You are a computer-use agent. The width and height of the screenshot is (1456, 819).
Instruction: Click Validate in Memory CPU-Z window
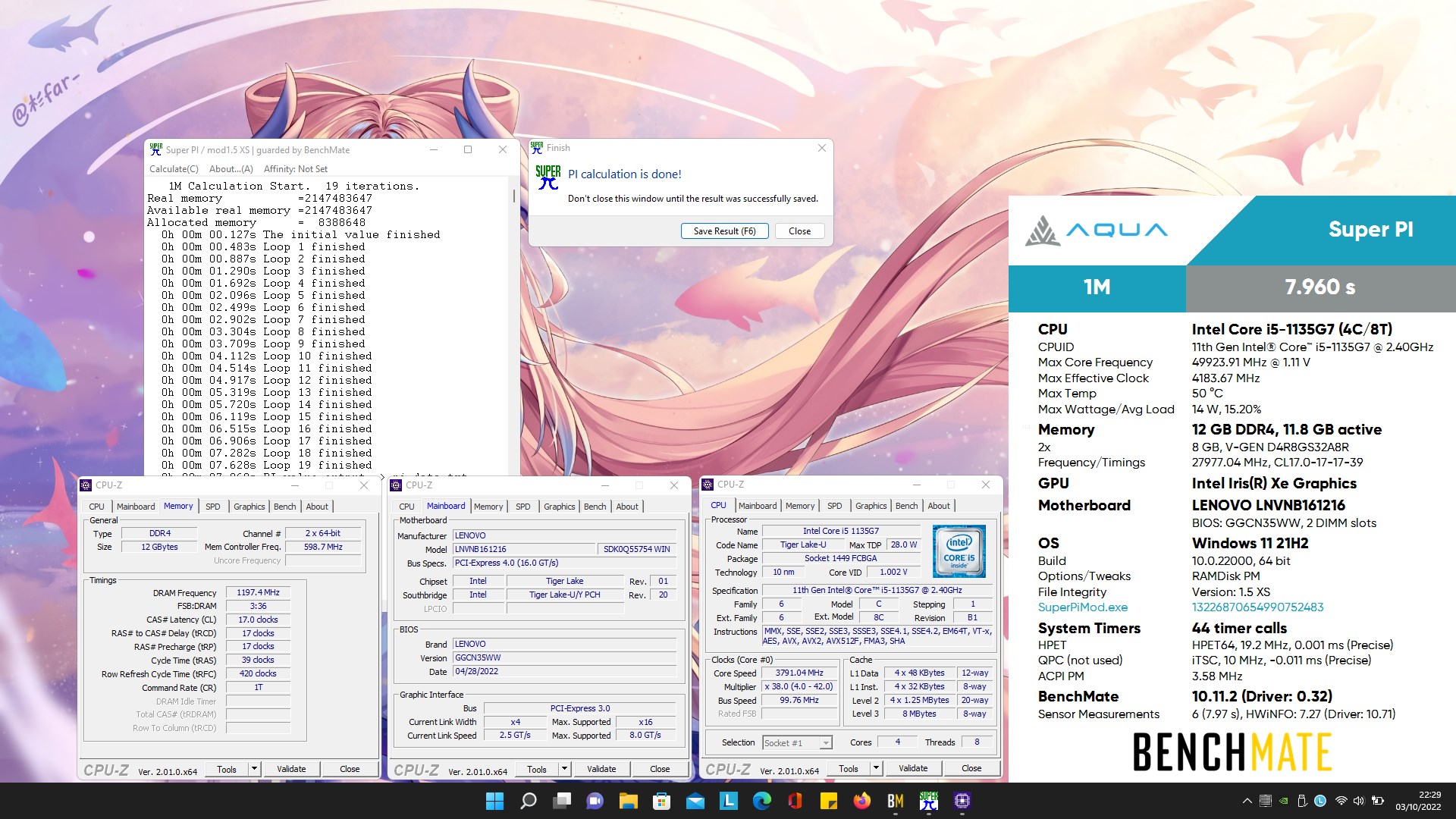291,769
